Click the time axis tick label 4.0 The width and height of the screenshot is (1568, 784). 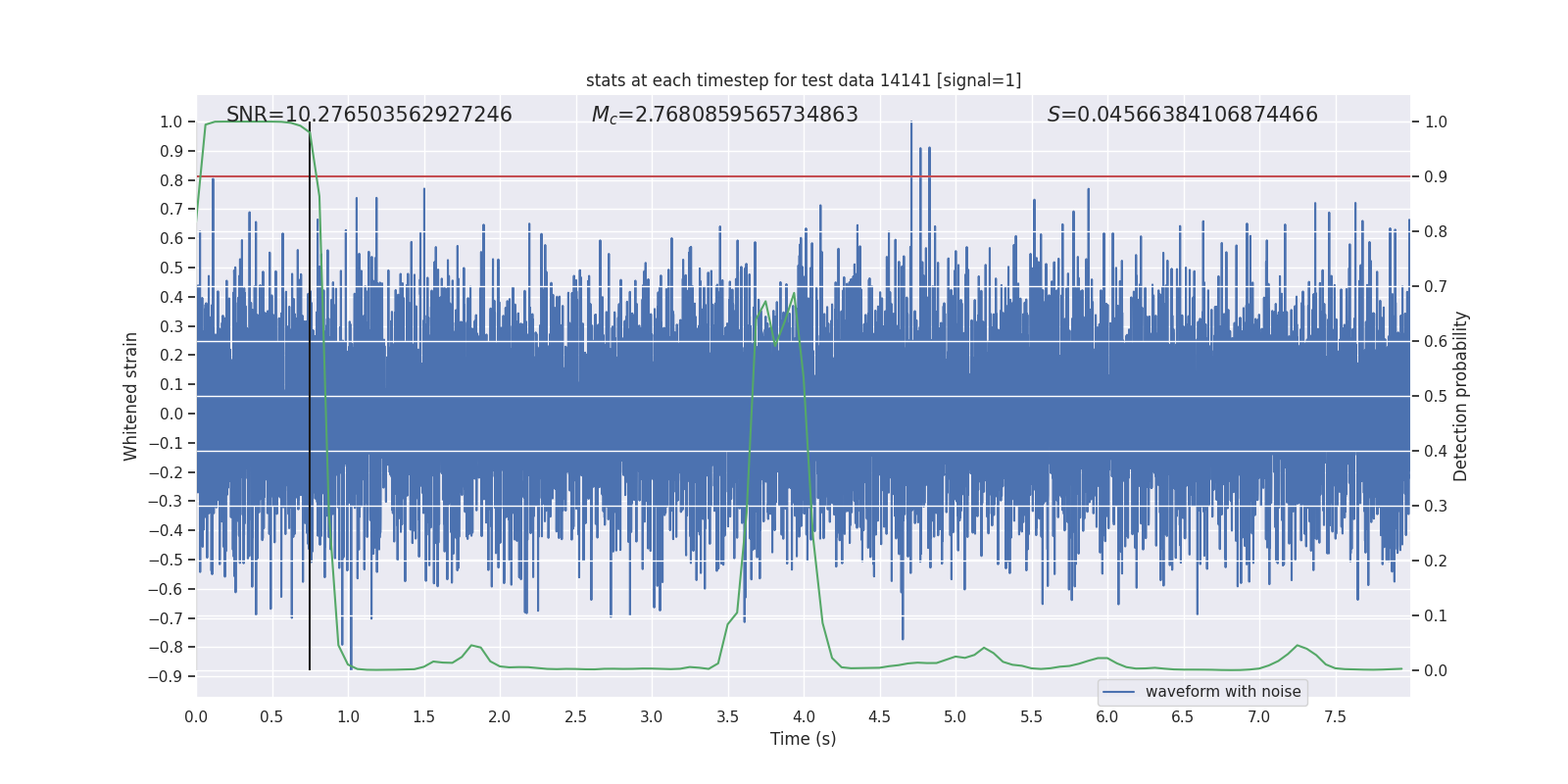[x=804, y=716]
